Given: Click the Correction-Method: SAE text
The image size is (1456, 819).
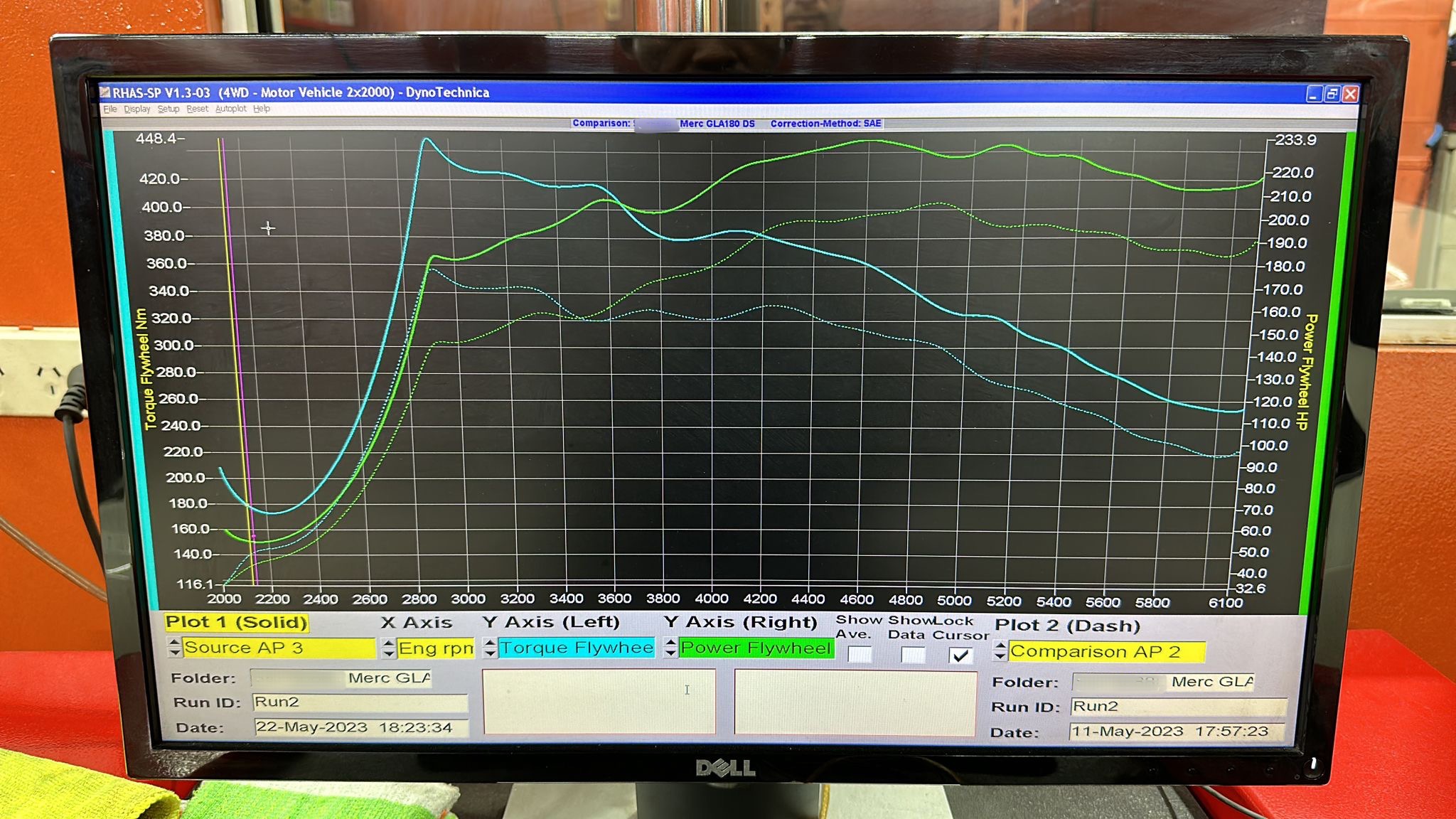Looking at the screenshot, I should pyautogui.click(x=825, y=124).
